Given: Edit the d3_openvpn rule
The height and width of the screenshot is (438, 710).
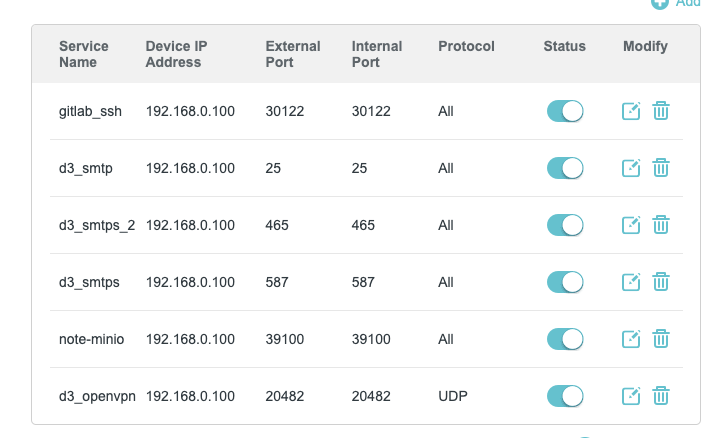Looking at the screenshot, I should click(x=631, y=397).
